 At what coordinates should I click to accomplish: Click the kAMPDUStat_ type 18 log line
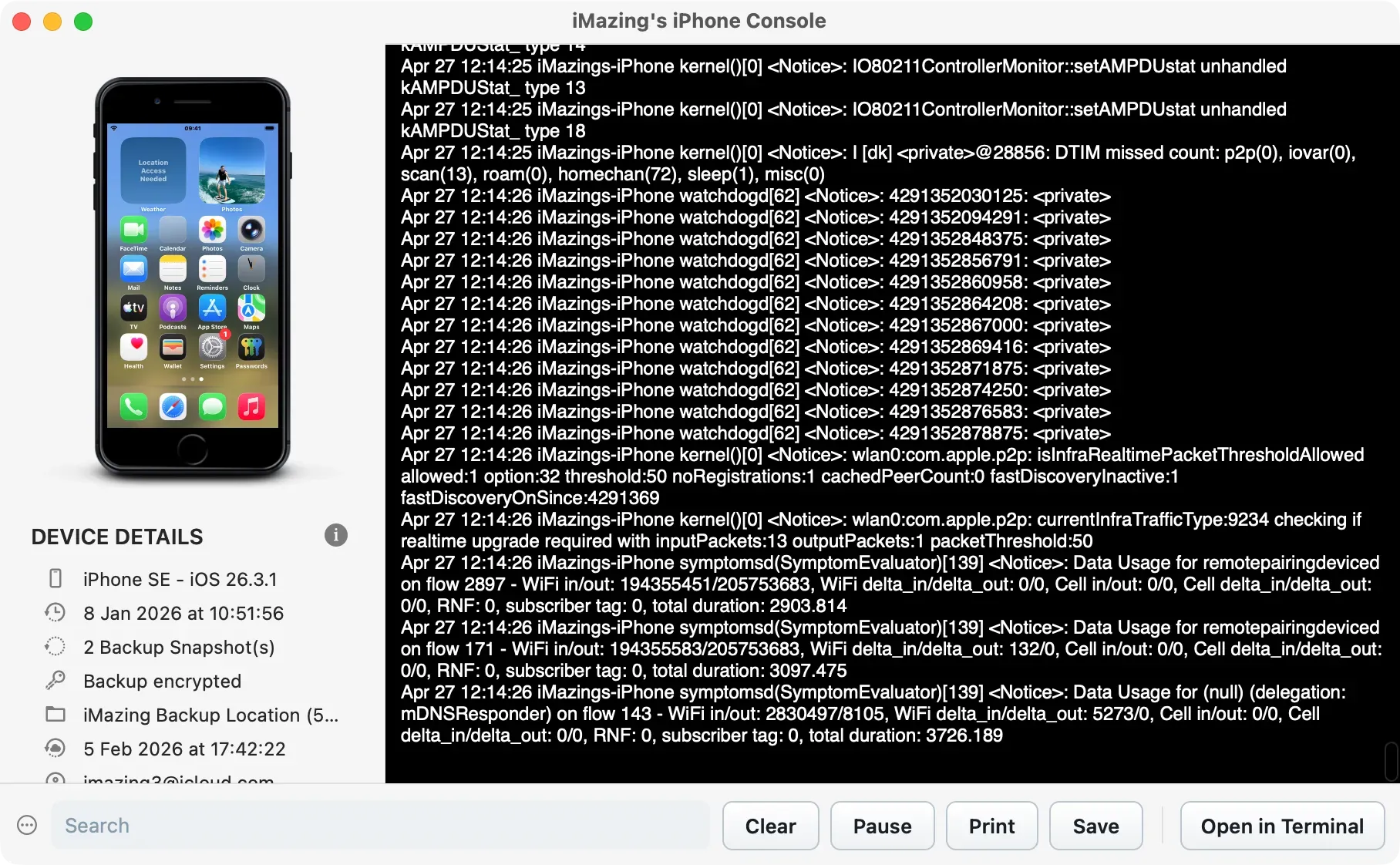pos(843,120)
